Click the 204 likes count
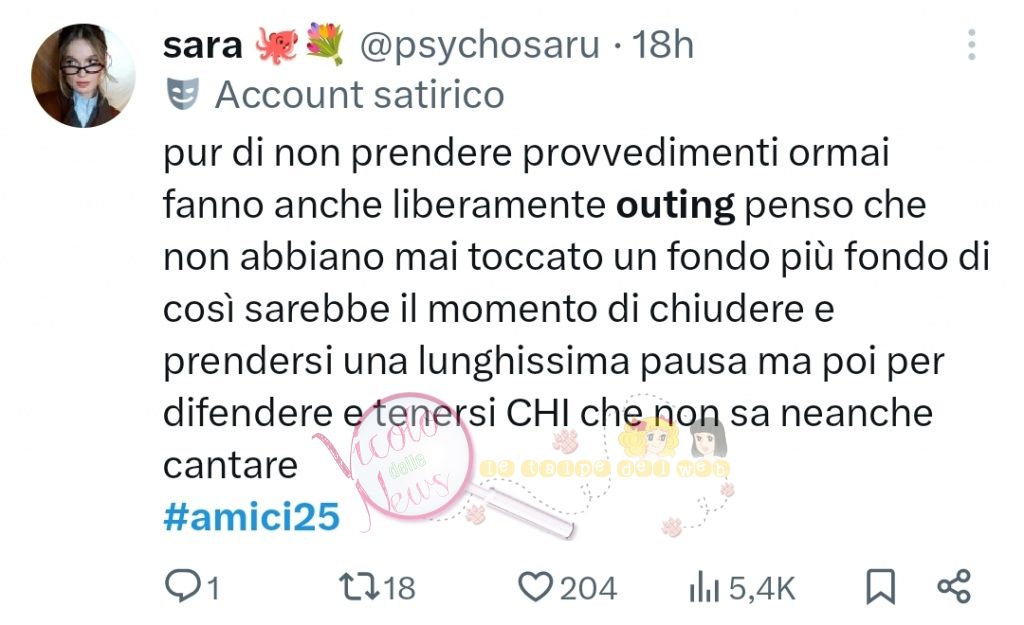 [588, 588]
